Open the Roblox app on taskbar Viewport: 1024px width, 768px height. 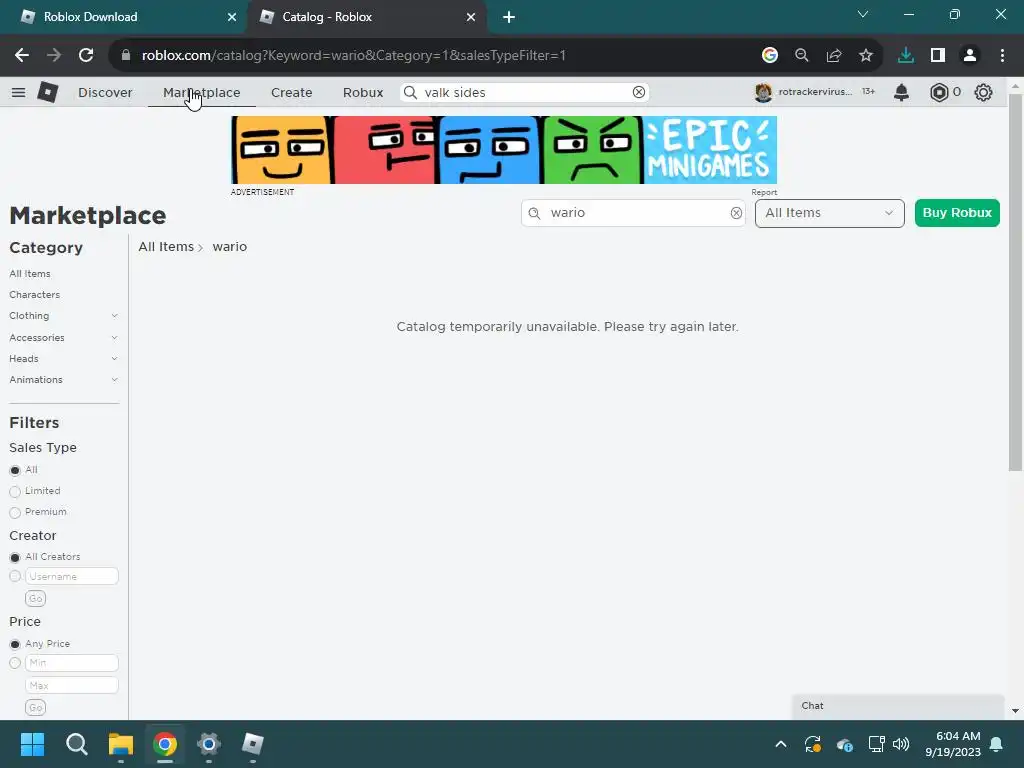[252, 744]
